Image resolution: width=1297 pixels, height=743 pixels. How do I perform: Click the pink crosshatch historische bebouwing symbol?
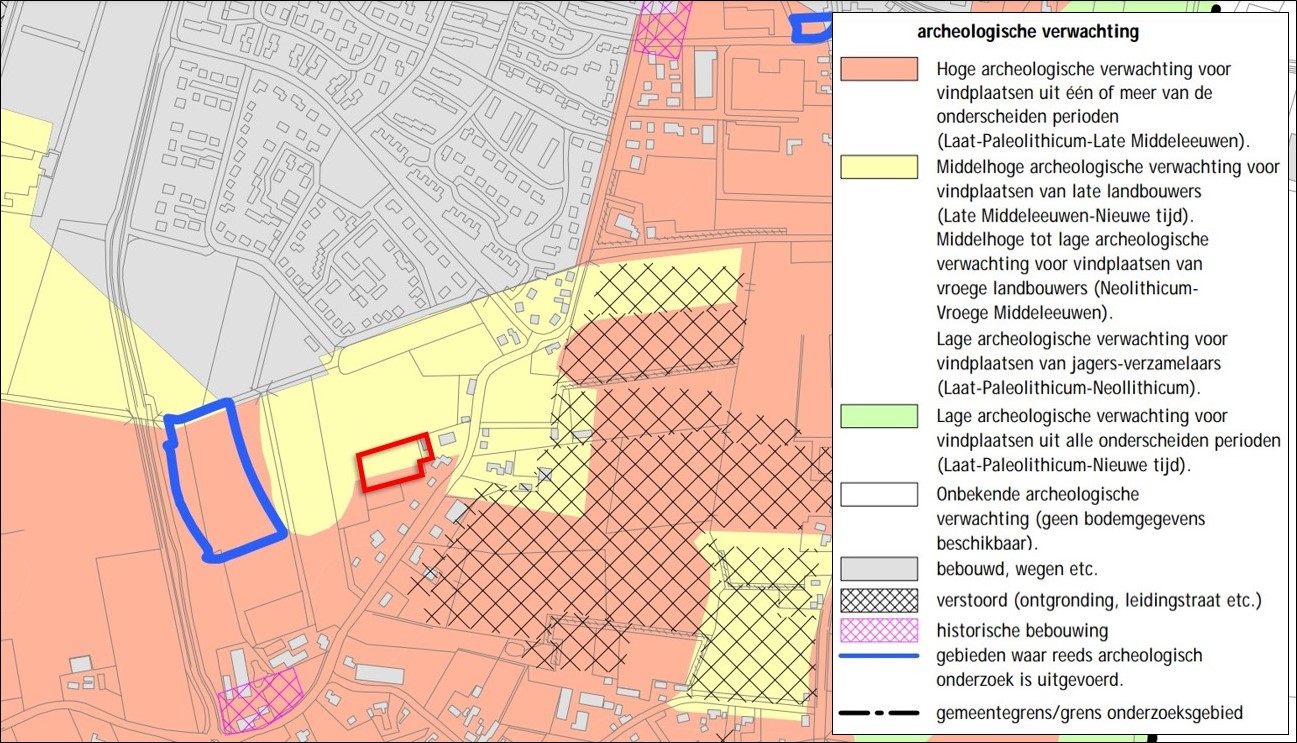coord(879,630)
